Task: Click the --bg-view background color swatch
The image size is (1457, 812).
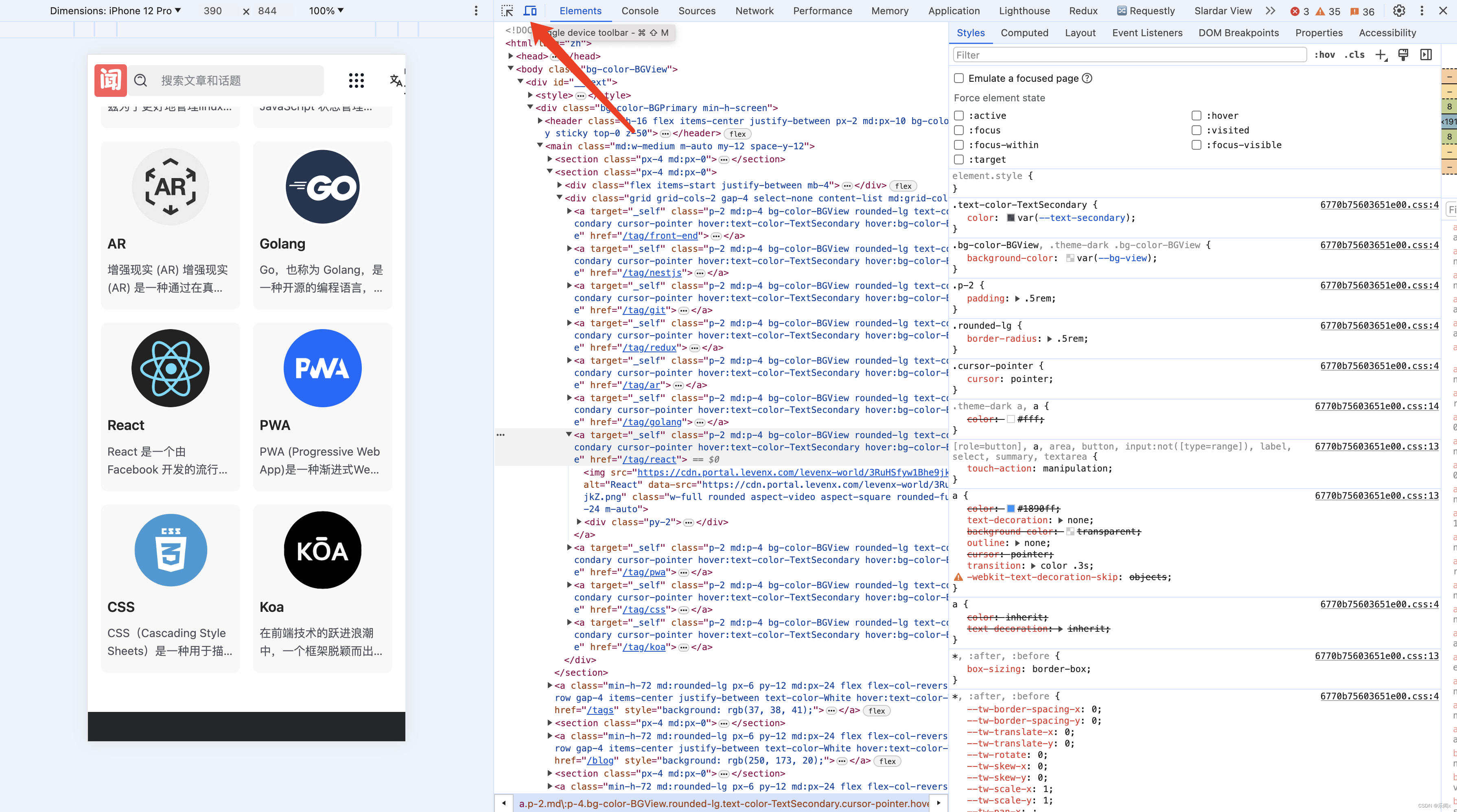Action: (x=1070, y=258)
